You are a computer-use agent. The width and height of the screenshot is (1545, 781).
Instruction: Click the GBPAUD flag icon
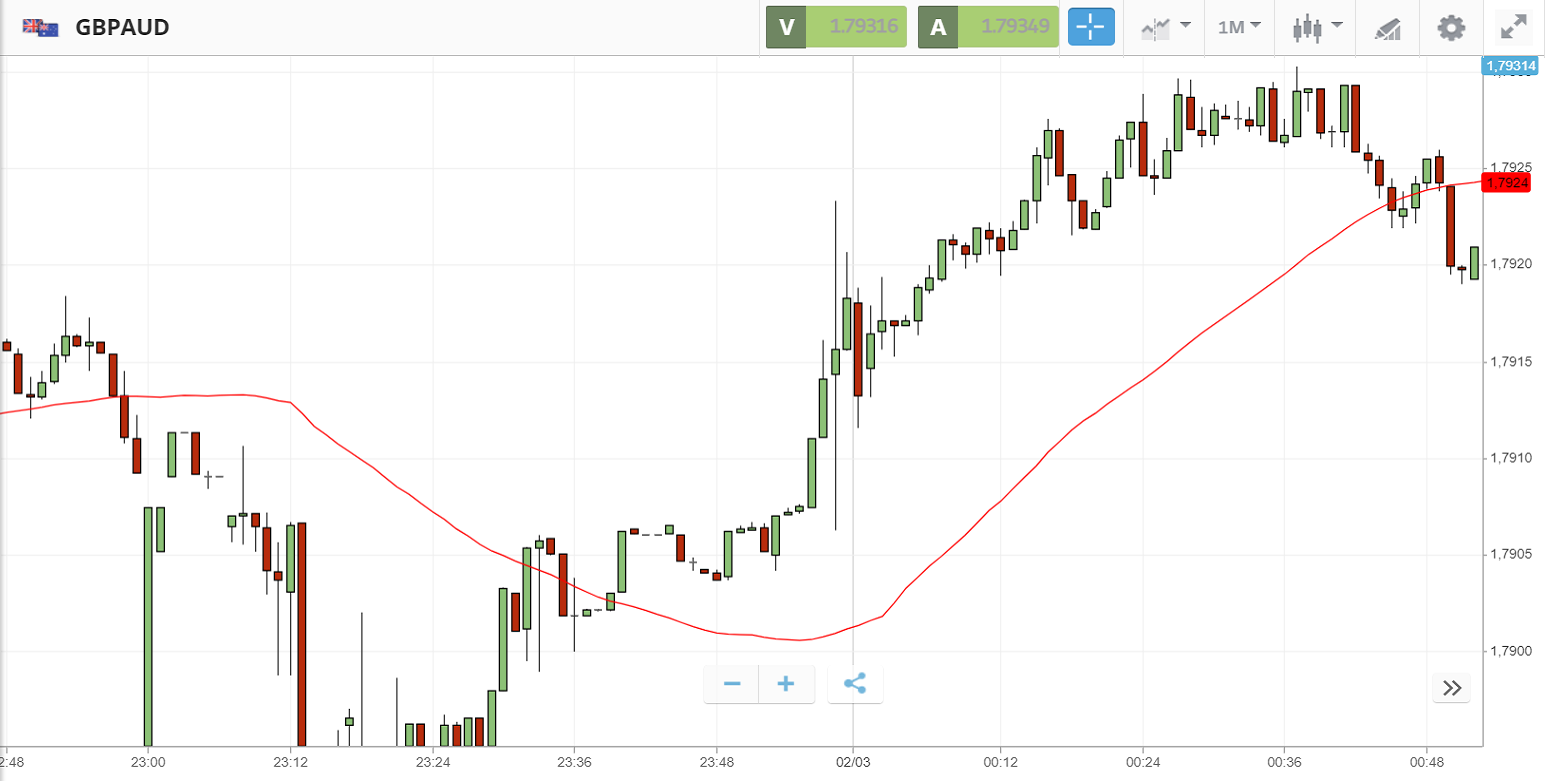pos(41,28)
